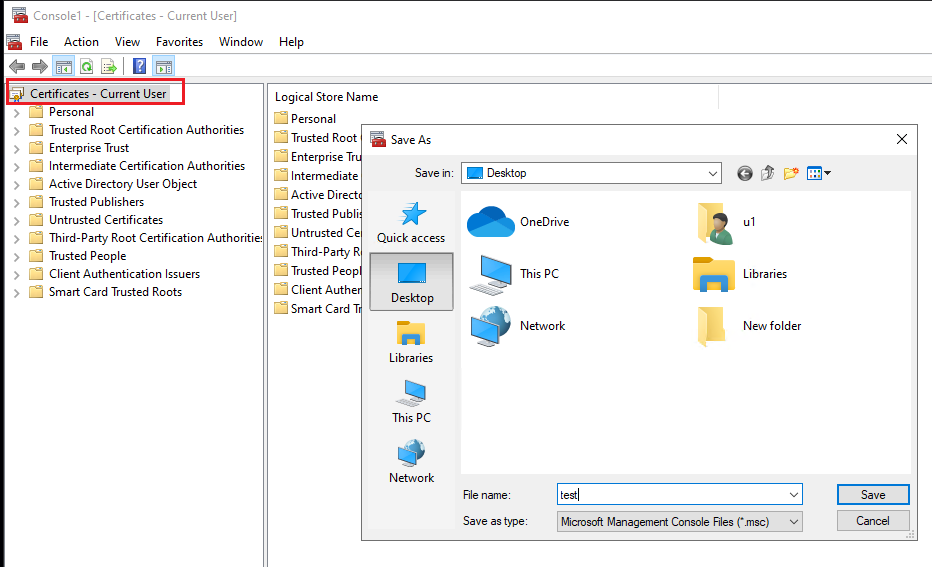The width and height of the screenshot is (932, 567).
Task: Select Personal store in the right pane
Action: click(x=313, y=119)
